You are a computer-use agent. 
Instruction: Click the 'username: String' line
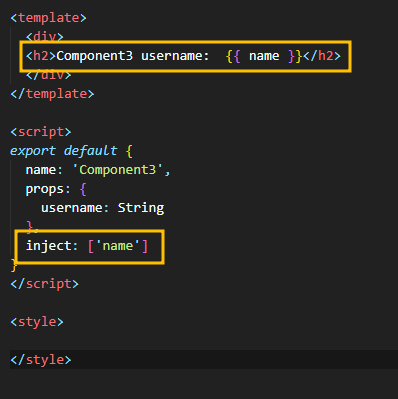pyautogui.click(x=102, y=208)
